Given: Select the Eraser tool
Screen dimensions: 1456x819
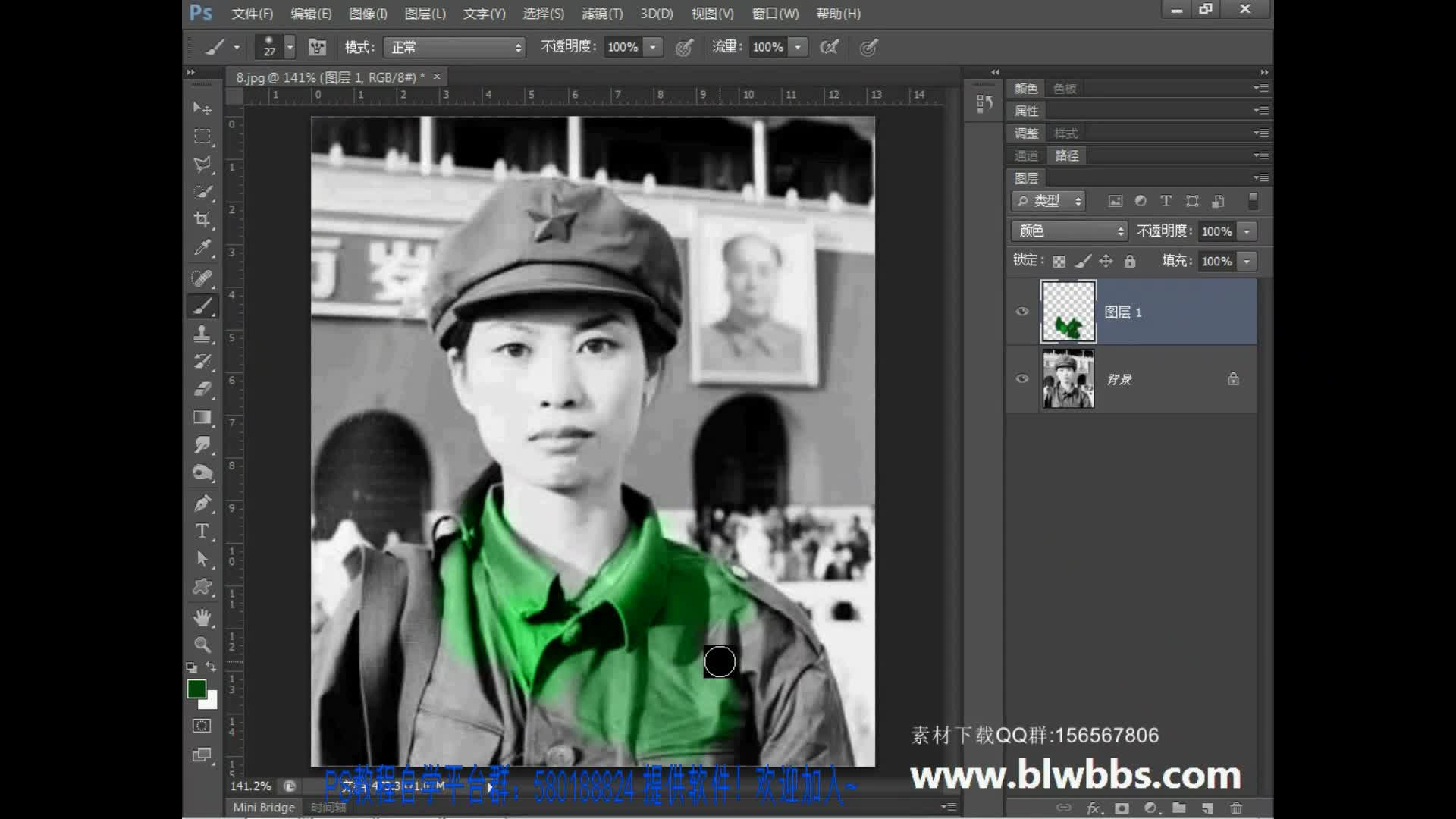Looking at the screenshot, I should pos(202,389).
